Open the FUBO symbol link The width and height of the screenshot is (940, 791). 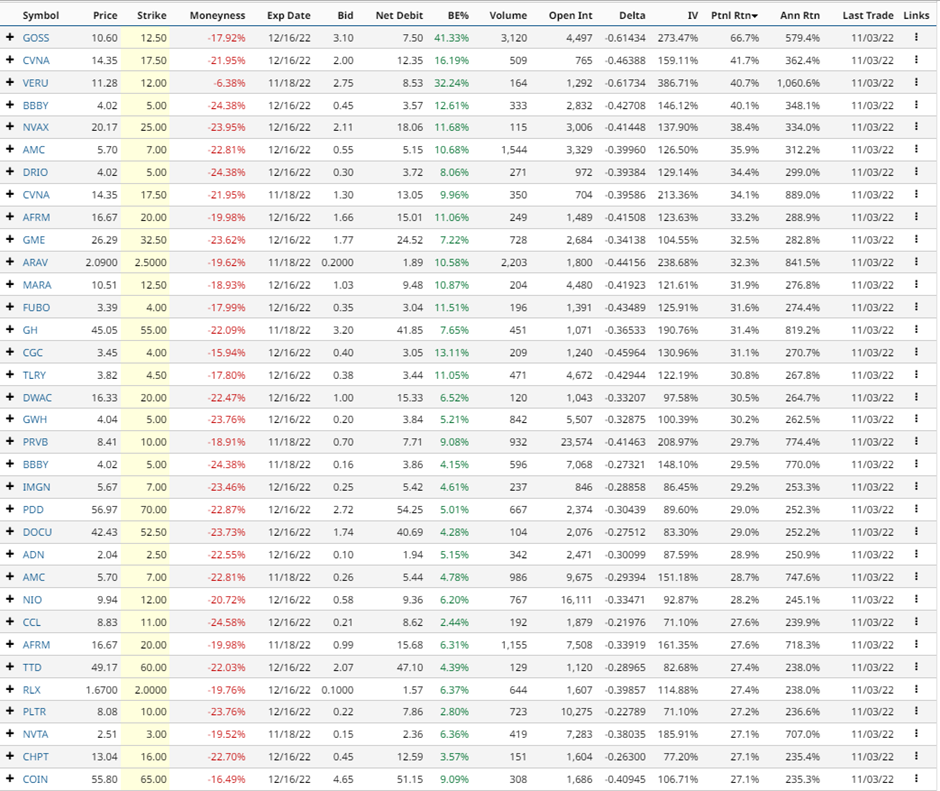click(x=36, y=308)
